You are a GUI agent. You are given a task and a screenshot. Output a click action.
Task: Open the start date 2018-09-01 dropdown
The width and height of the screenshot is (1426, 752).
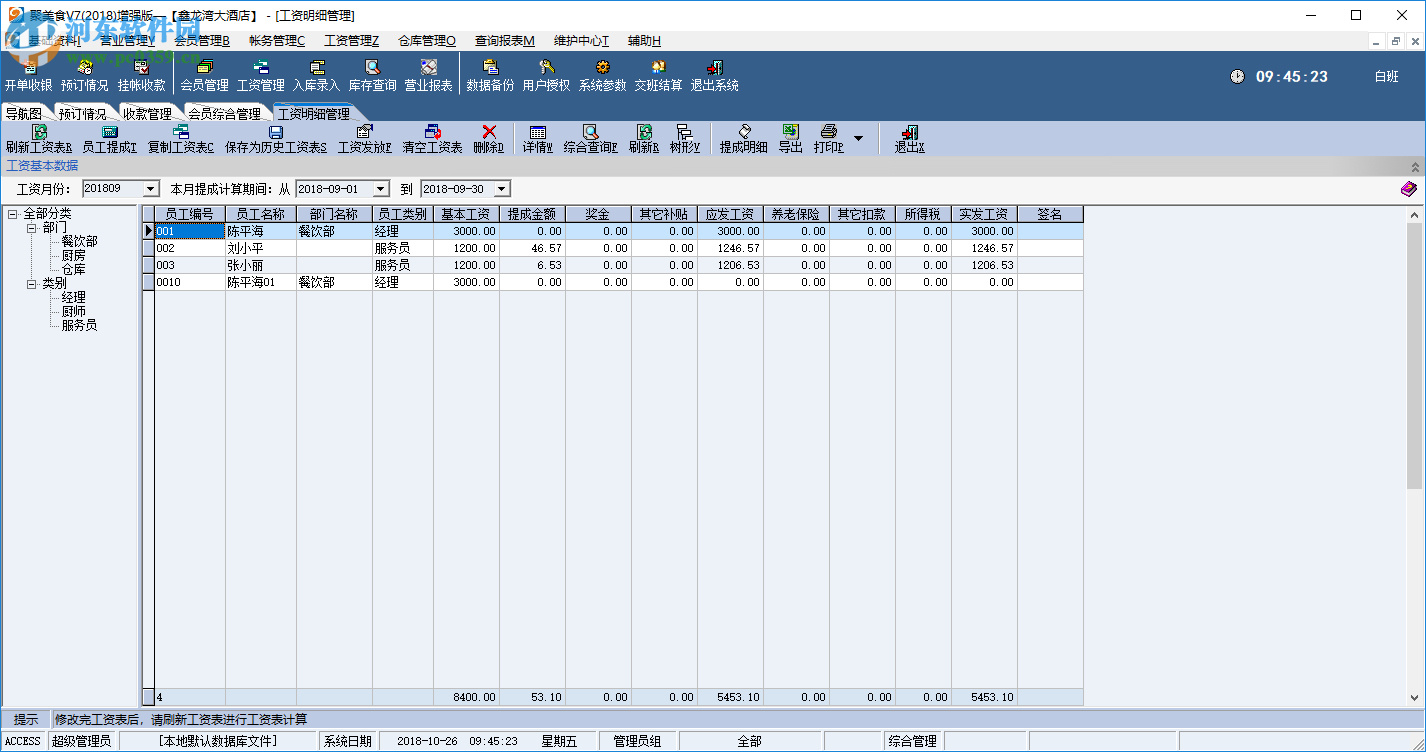click(380, 189)
